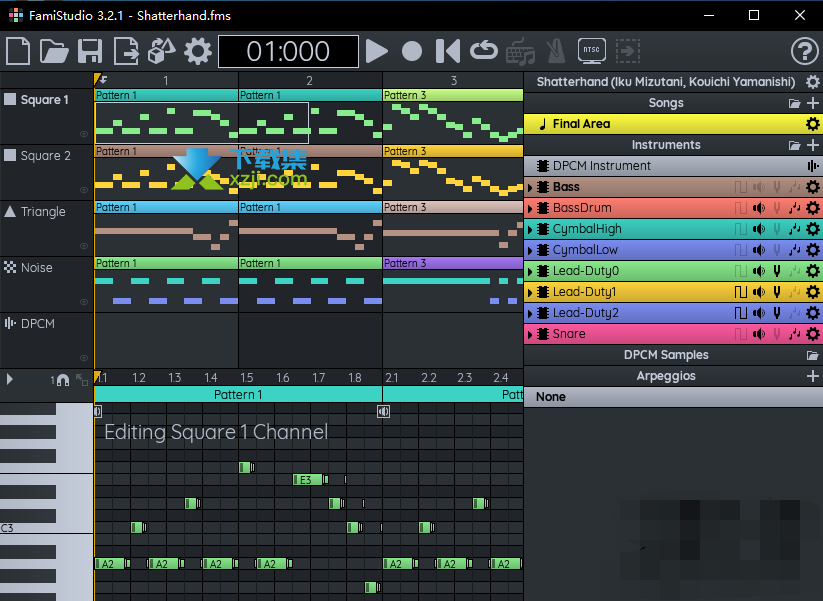Viewport: 823px width, 601px height.
Task: Toggle ghost notes for Triangle channel
Action: pos(84,246)
